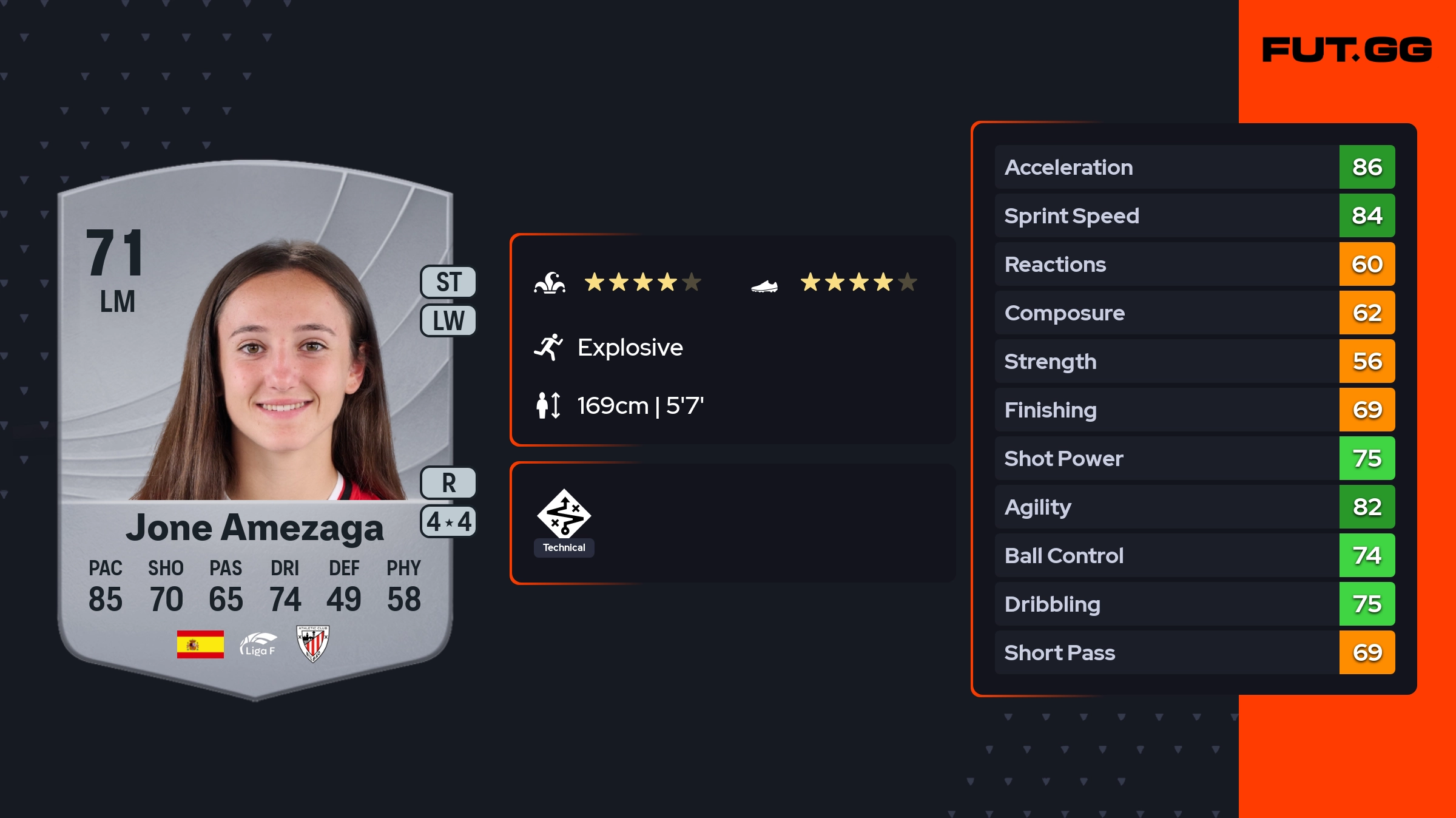Click the Athletic Club crest icon

[312, 644]
